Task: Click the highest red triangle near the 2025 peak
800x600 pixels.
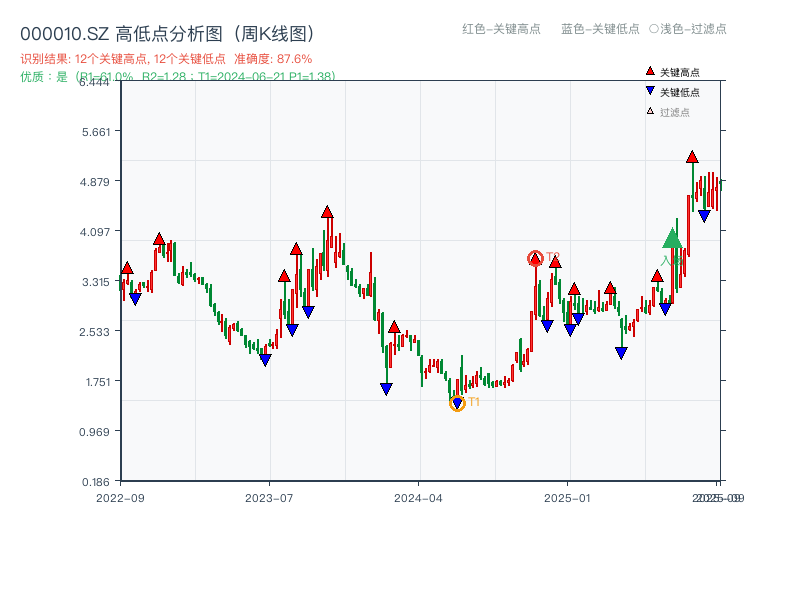Action: (x=690, y=157)
